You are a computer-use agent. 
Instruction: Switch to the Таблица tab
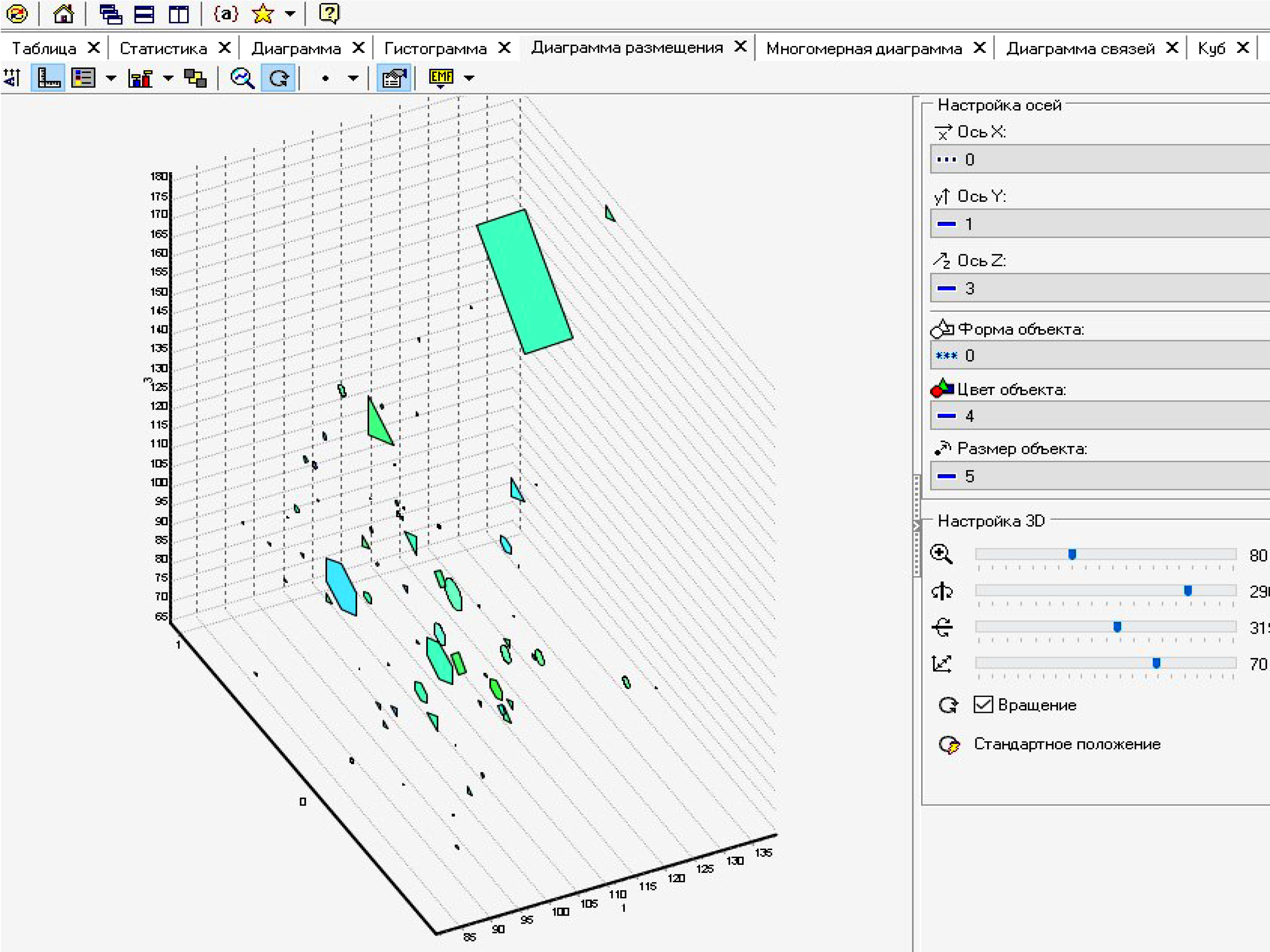pyautogui.click(x=44, y=48)
